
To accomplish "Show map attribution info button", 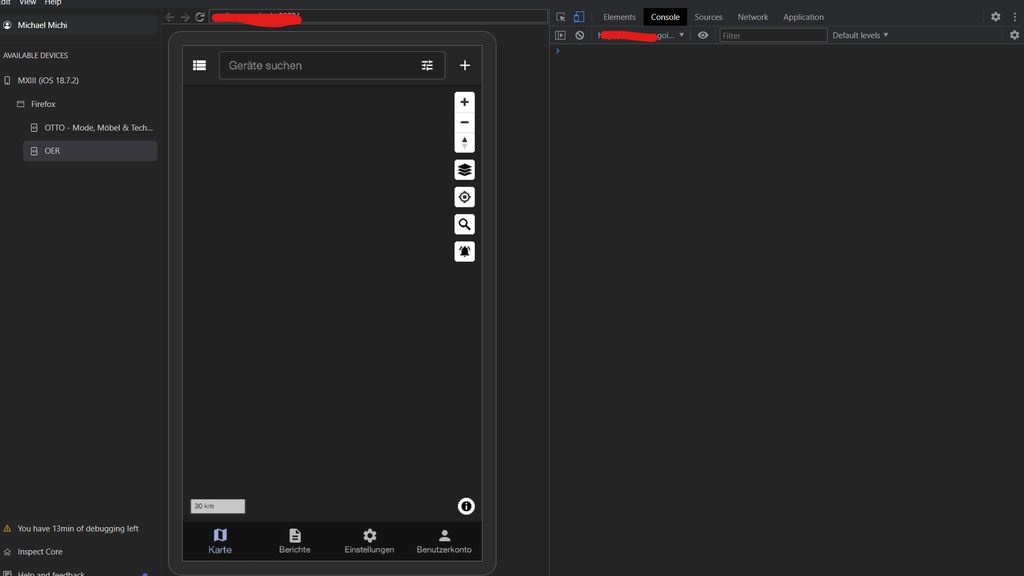I will click(x=466, y=506).
